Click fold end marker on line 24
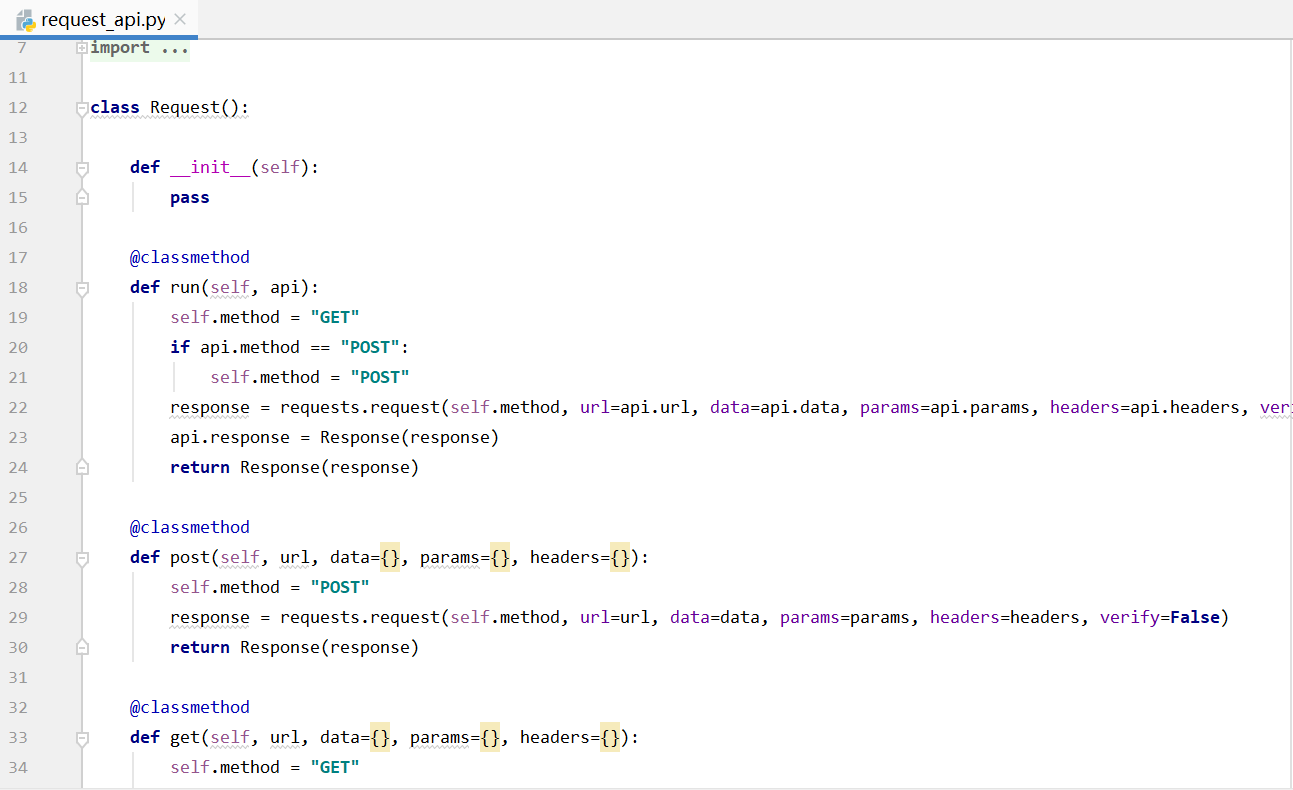Viewport: 1293px width, 790px height. (x=82, y=467)
